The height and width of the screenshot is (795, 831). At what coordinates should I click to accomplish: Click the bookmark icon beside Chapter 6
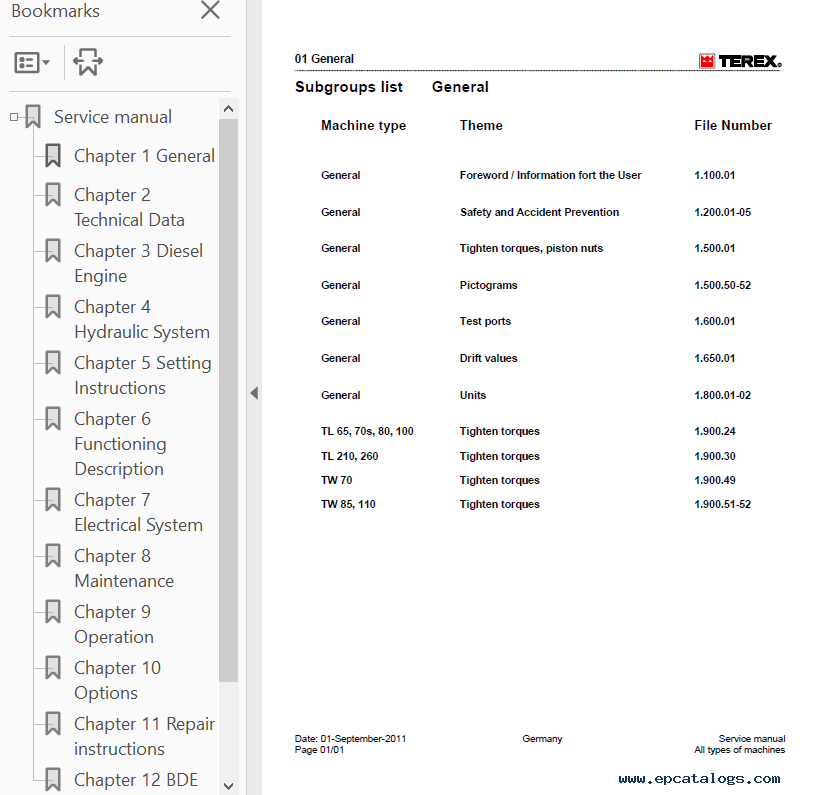pos(52,419)
